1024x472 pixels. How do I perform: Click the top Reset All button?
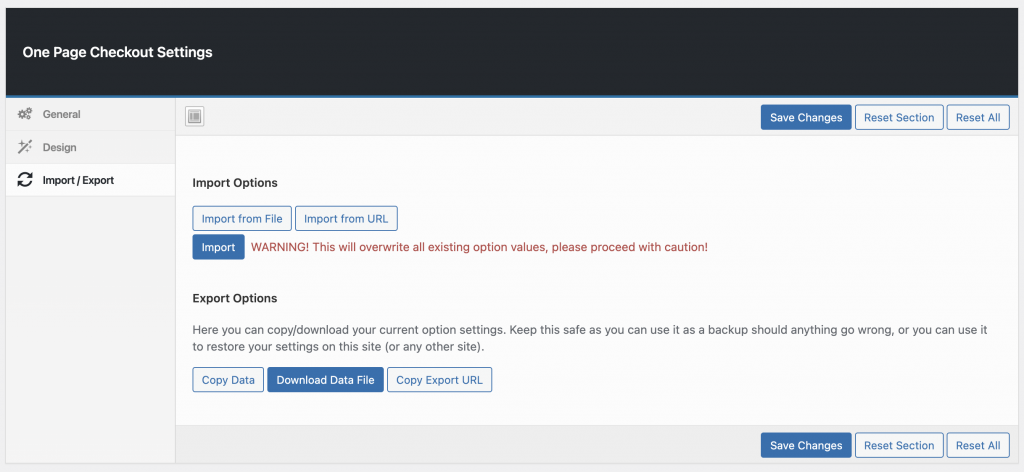978,118
